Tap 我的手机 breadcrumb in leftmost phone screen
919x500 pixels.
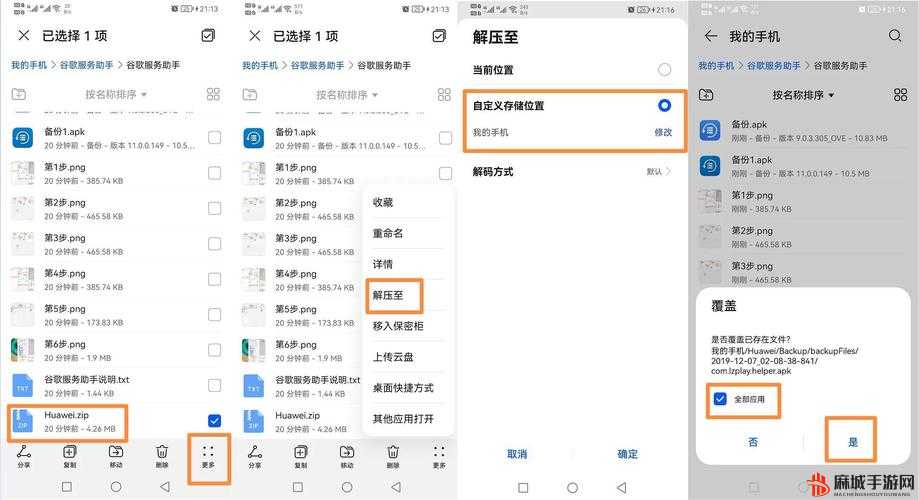point(29,65)
